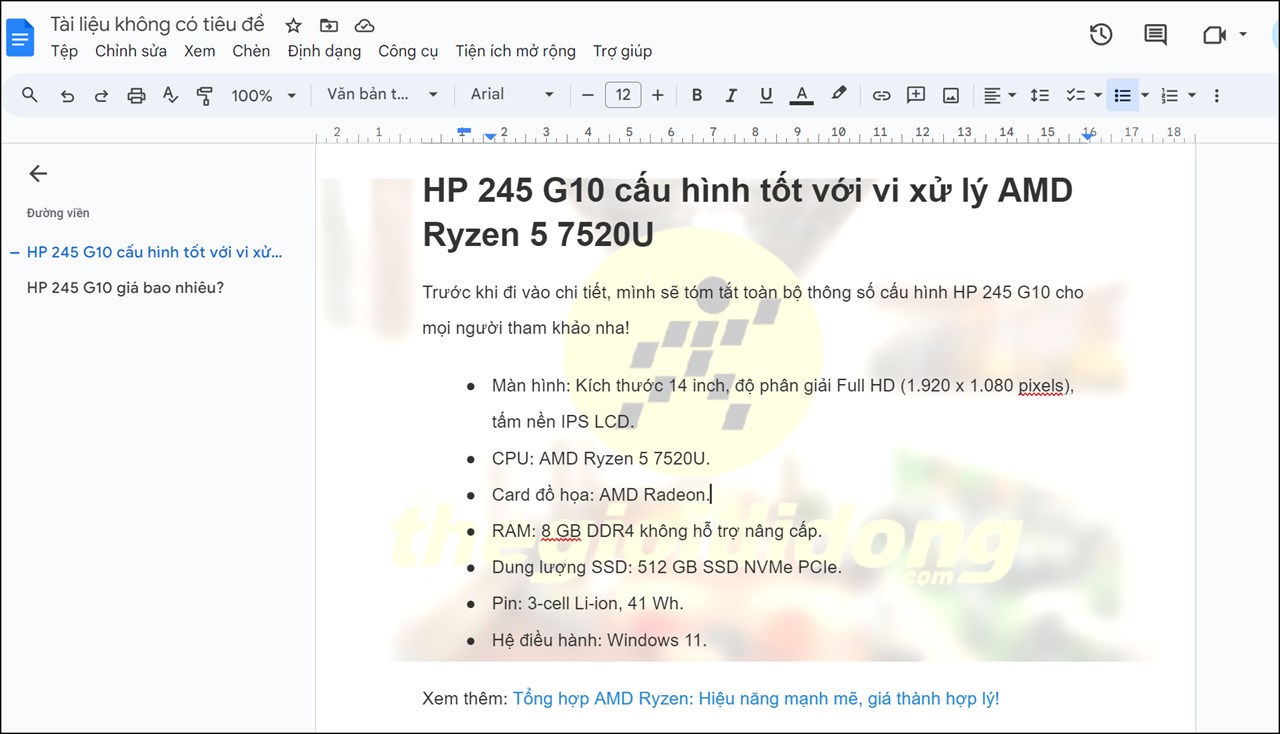1280x734 pixels.
Task: Click the right indent marker on ruler
Action: 1087,136
